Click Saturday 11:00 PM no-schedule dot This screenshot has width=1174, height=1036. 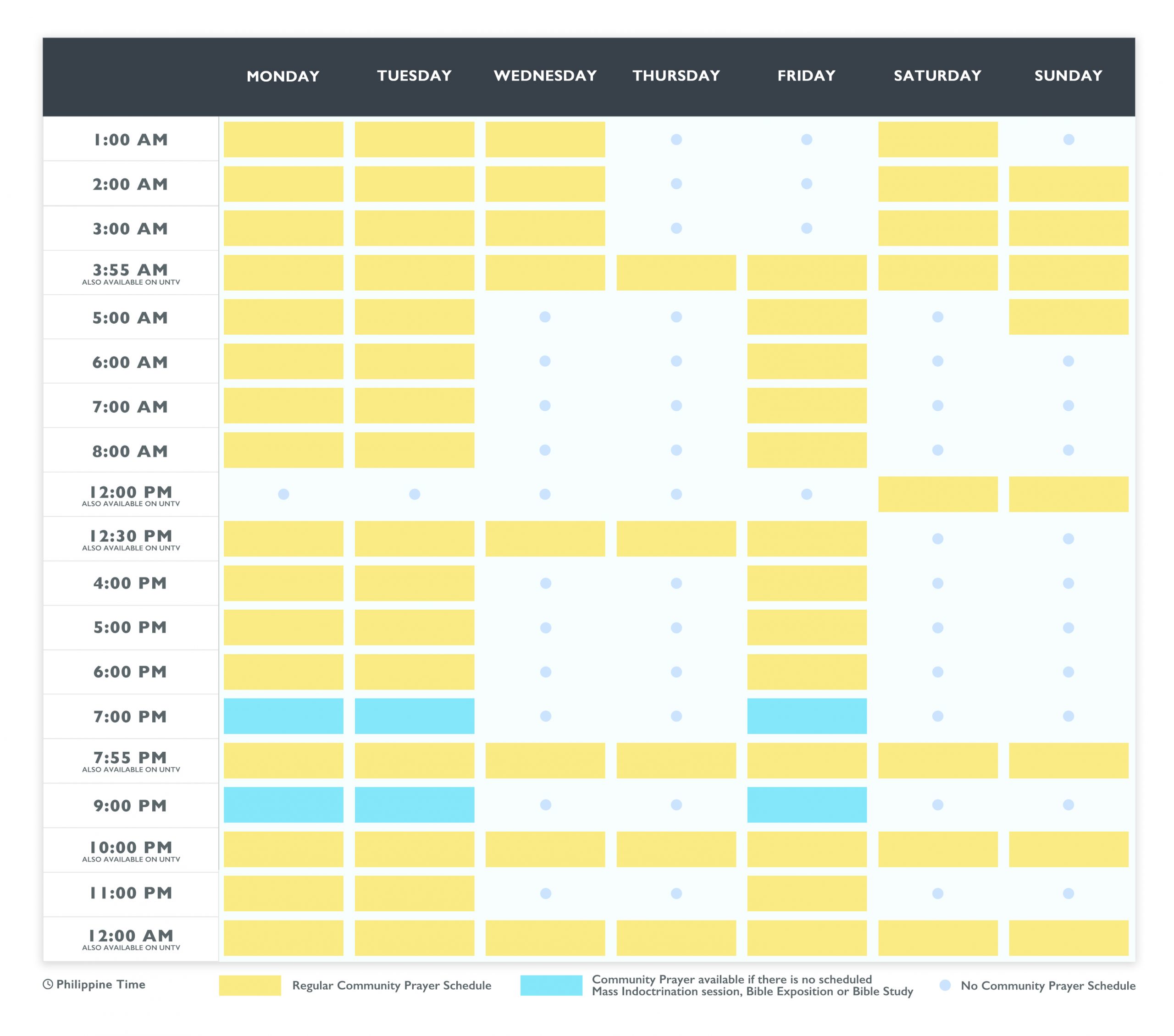pyautogui.click(x=937, y=893)
